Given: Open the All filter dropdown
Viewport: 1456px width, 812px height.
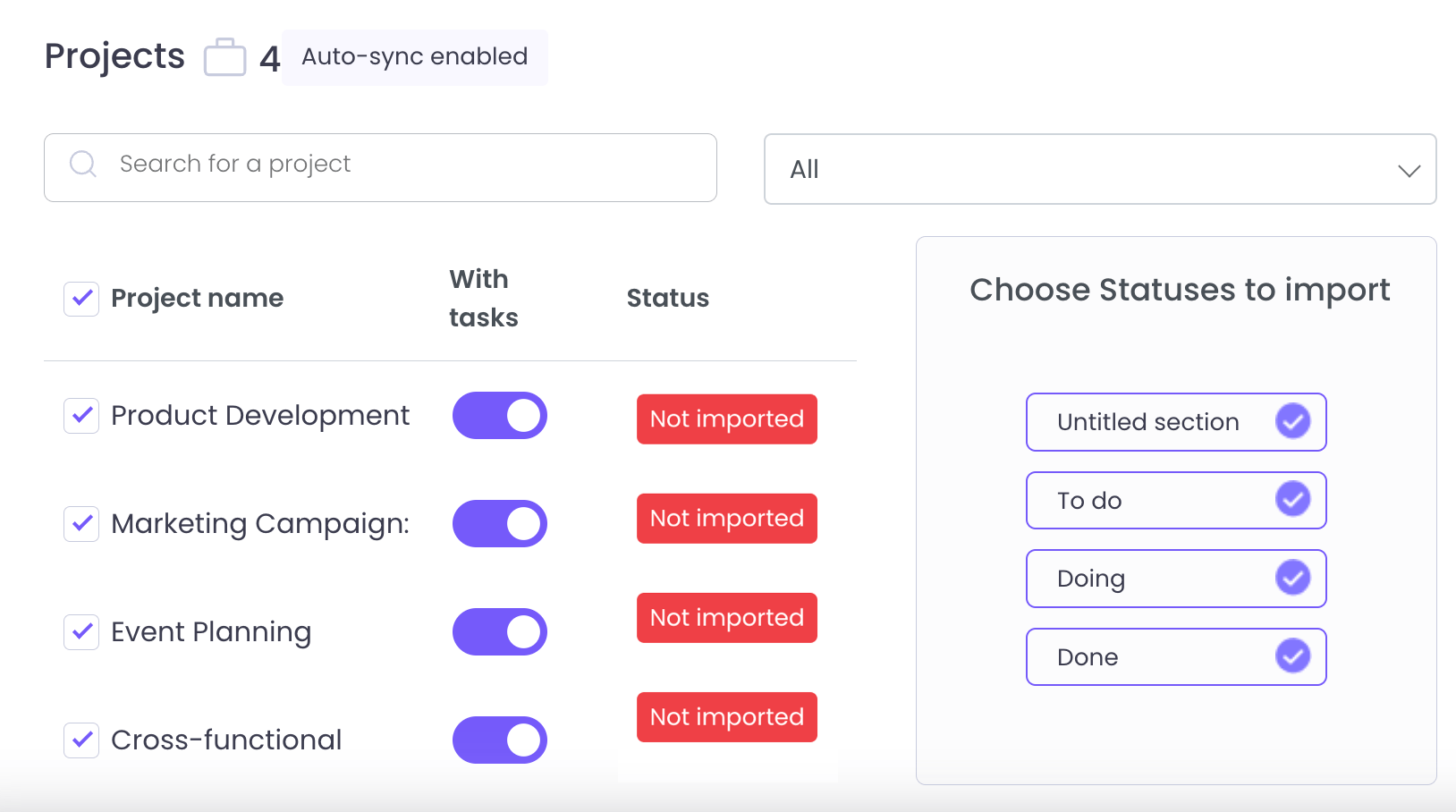Looking at the screenshot, I should click(1099, 170).
